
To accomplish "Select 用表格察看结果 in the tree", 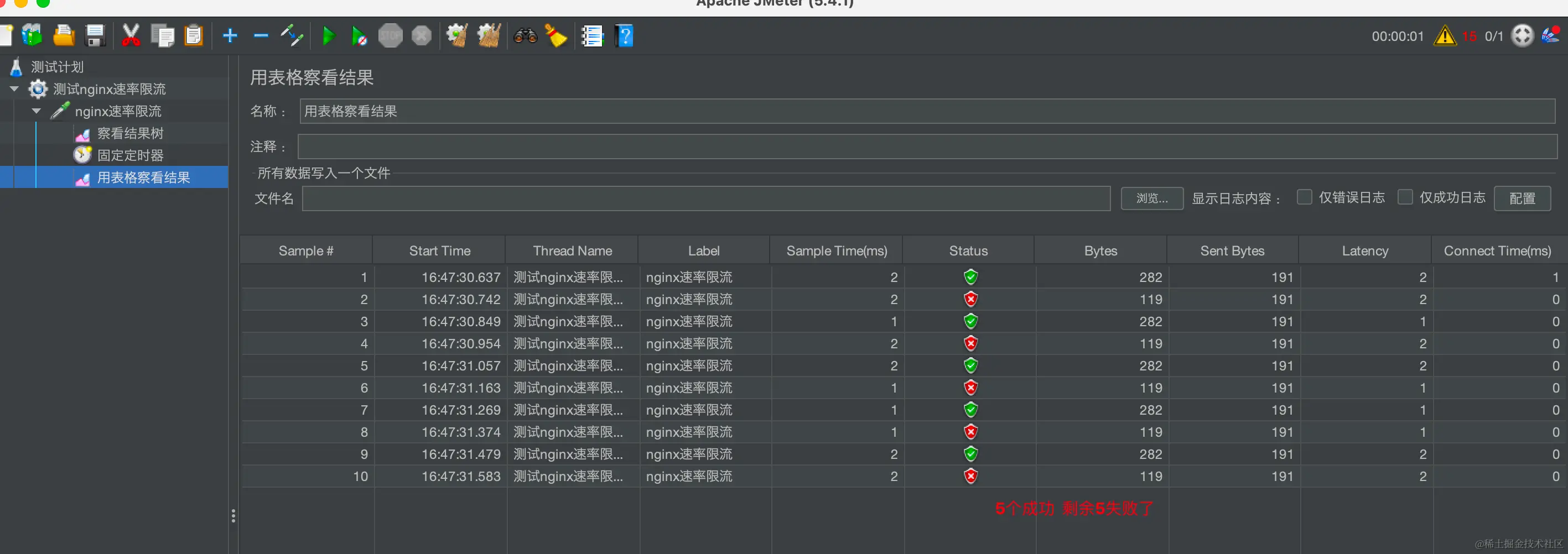I will [x=144, y=177].
